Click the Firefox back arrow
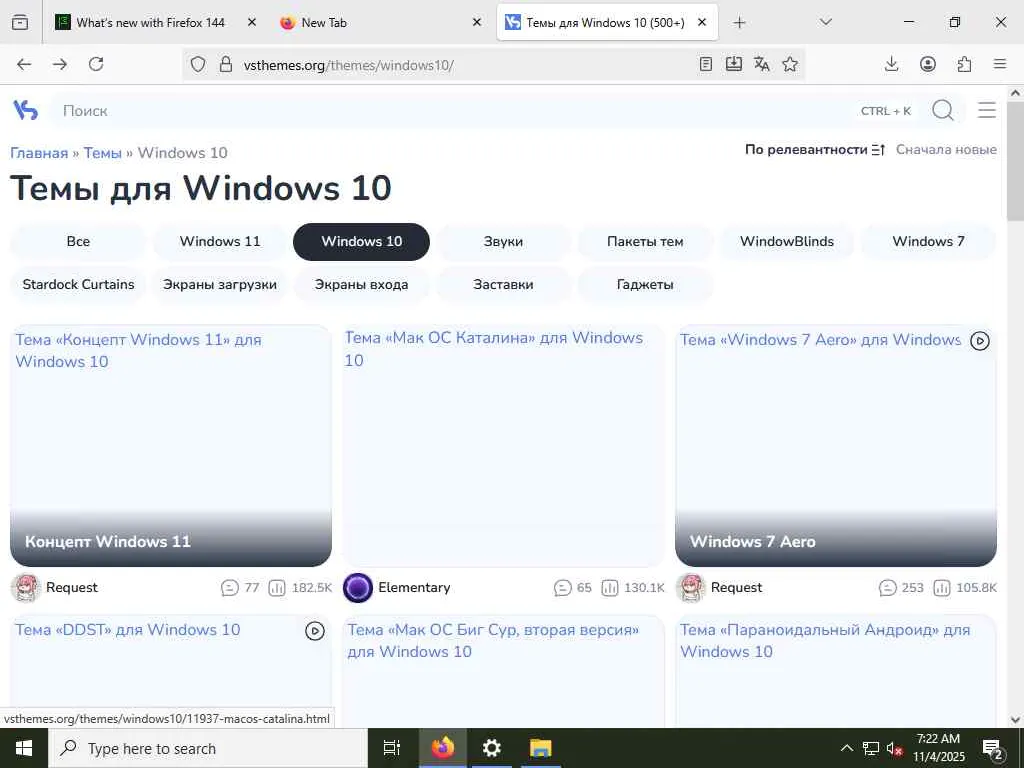 click(24, 64)
